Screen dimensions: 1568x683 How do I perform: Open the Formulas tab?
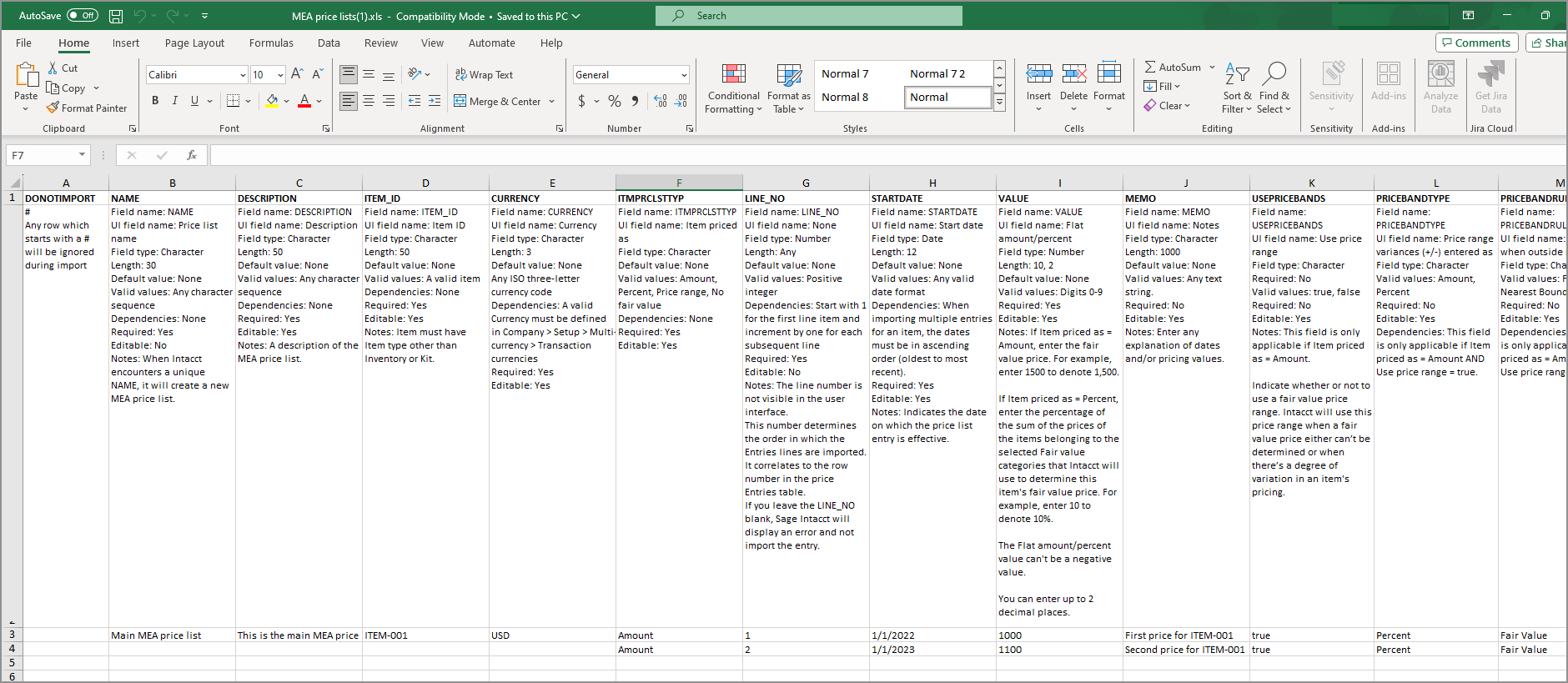271,43
